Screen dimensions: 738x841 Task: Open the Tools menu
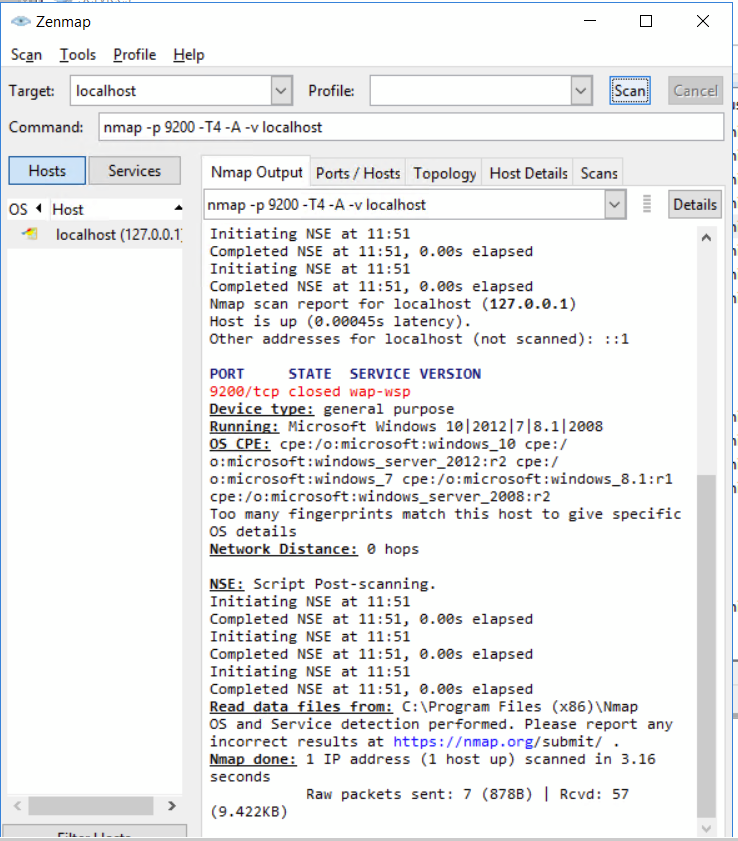(x=78, y=55)
